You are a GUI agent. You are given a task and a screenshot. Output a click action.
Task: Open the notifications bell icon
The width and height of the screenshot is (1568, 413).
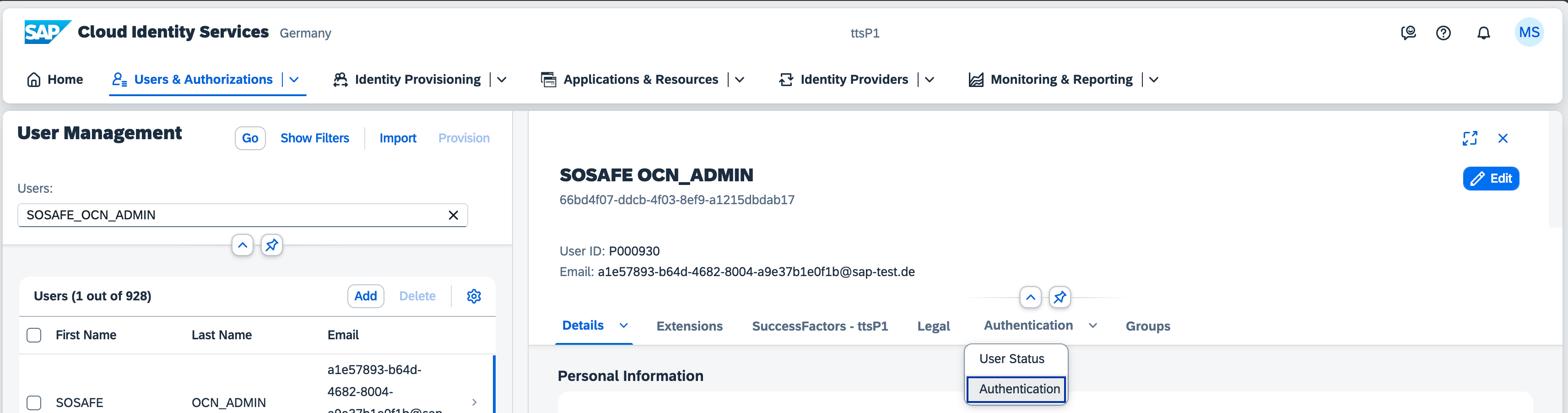click(1483, 33)
